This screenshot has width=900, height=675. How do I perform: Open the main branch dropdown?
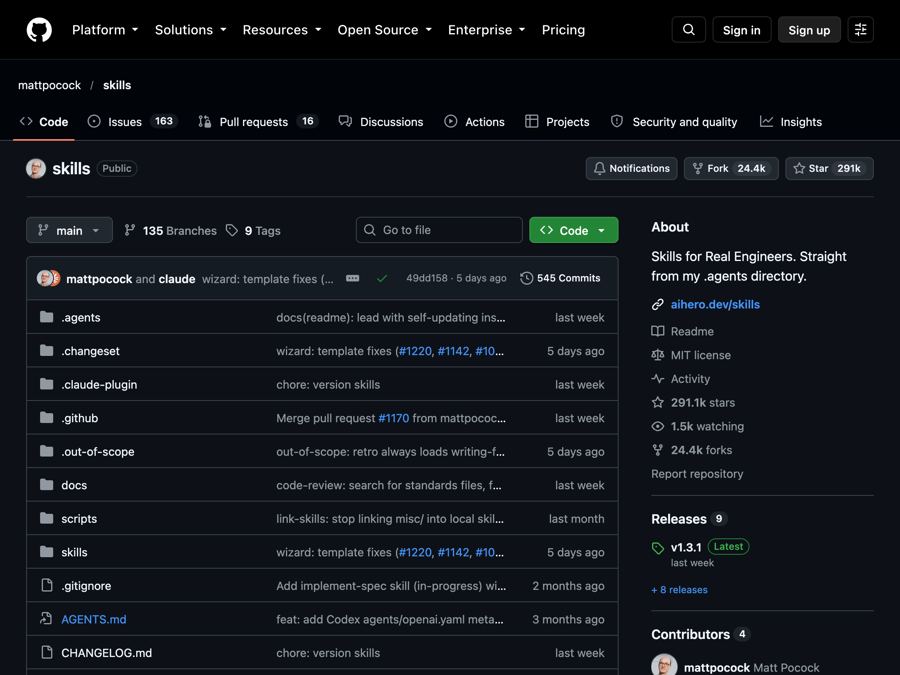(69, 230)
